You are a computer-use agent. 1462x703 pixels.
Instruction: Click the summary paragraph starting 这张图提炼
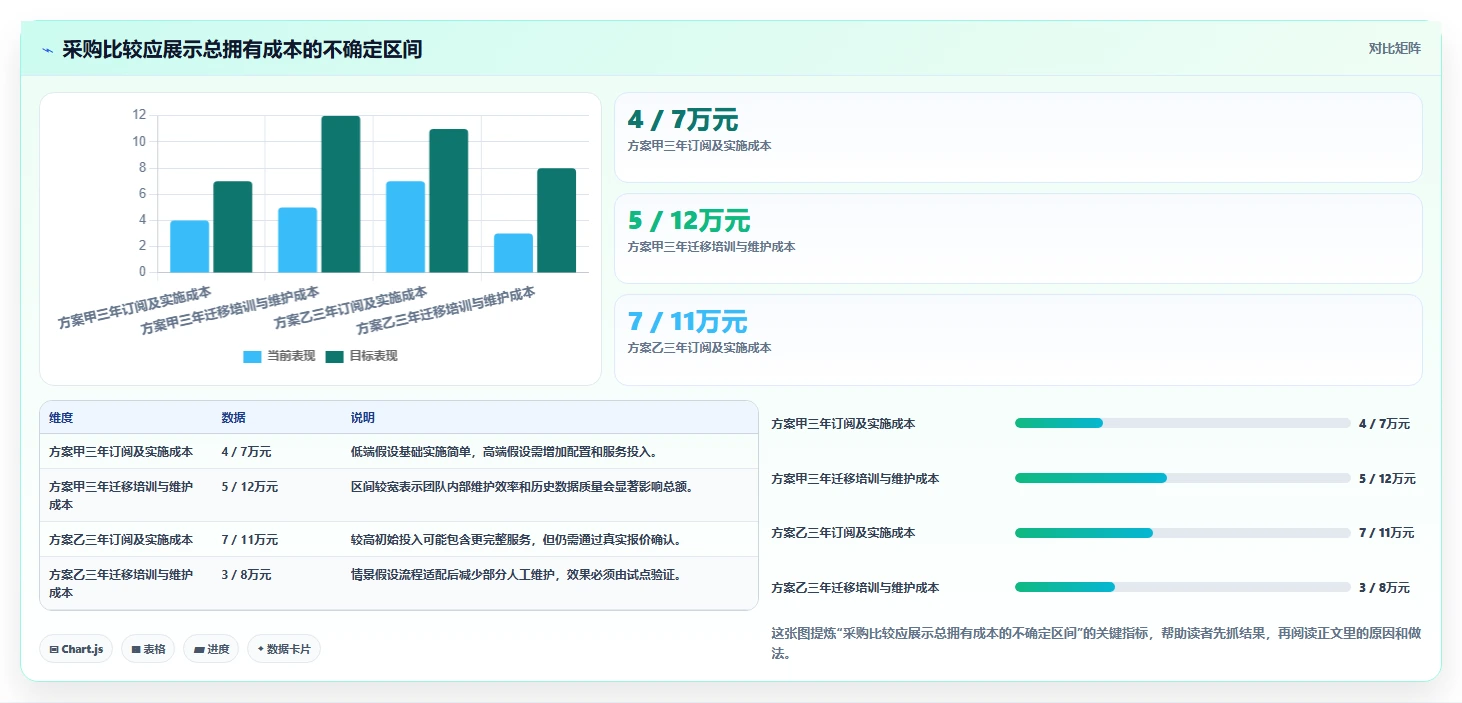point(1096,643)
